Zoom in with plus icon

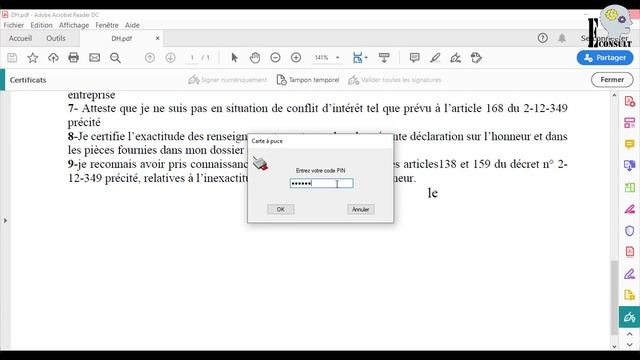pyautogui.click(x=296, y=58)
